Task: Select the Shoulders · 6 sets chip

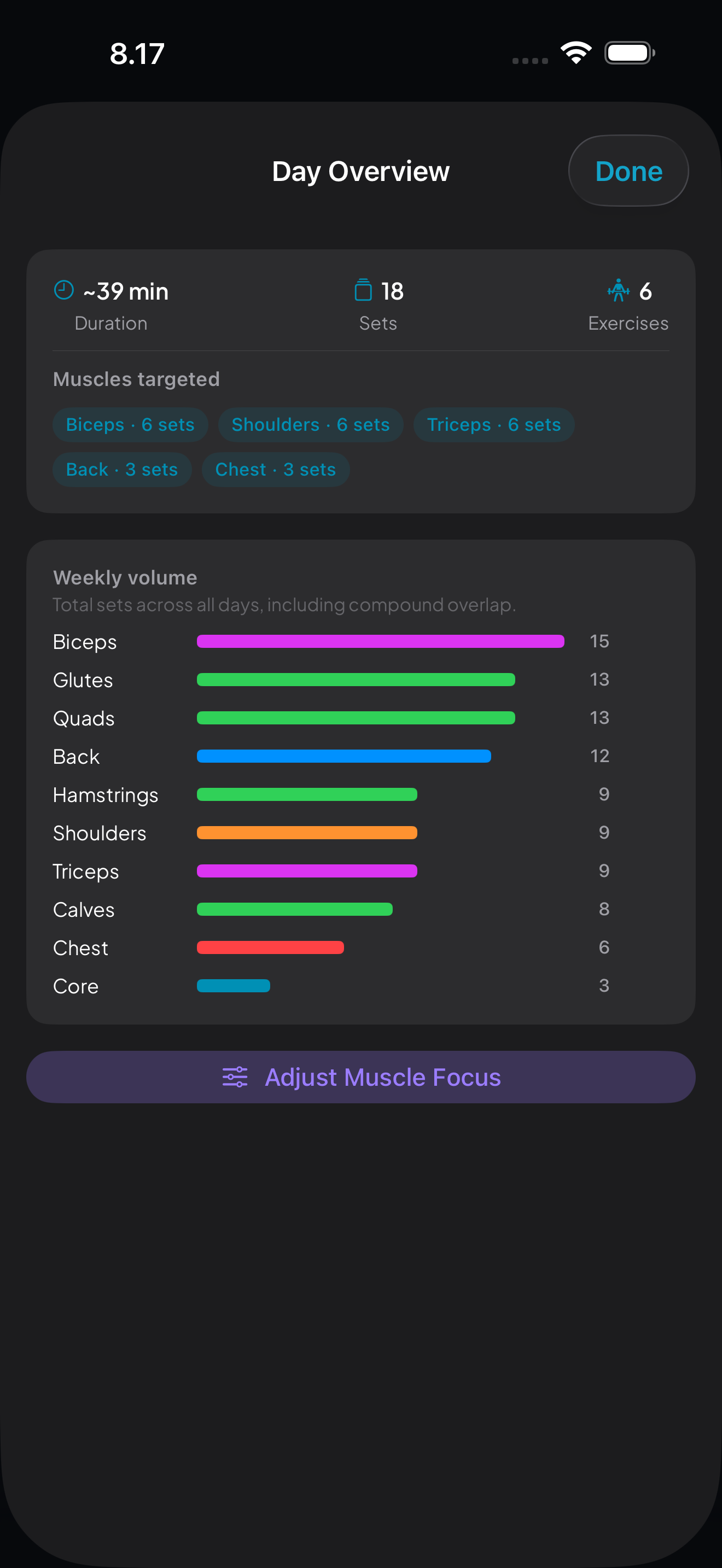Action: [x=311, y=424]
